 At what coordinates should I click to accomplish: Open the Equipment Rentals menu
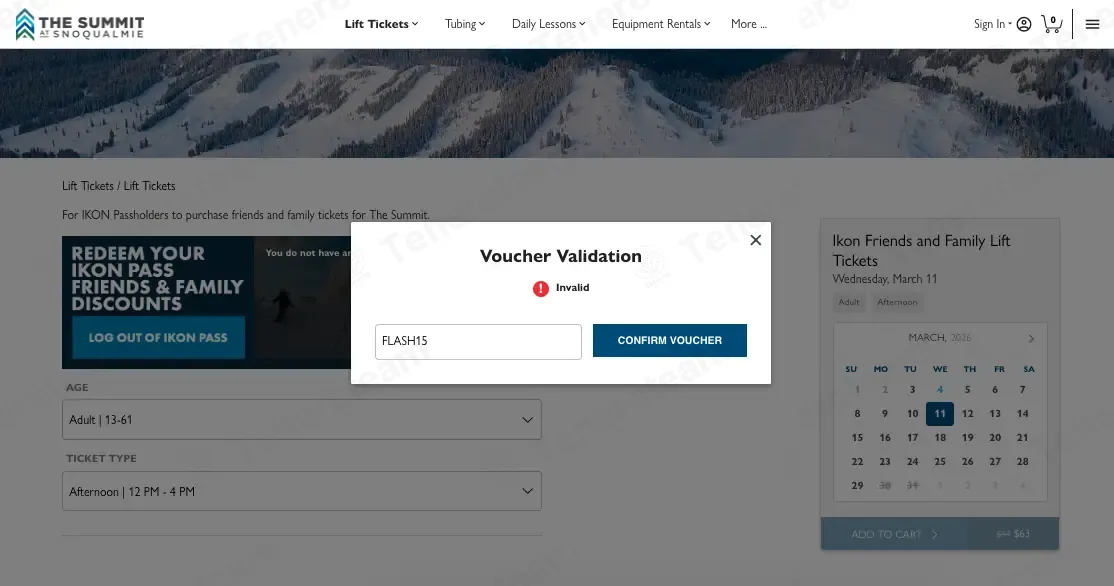click(x=661, y=24)
